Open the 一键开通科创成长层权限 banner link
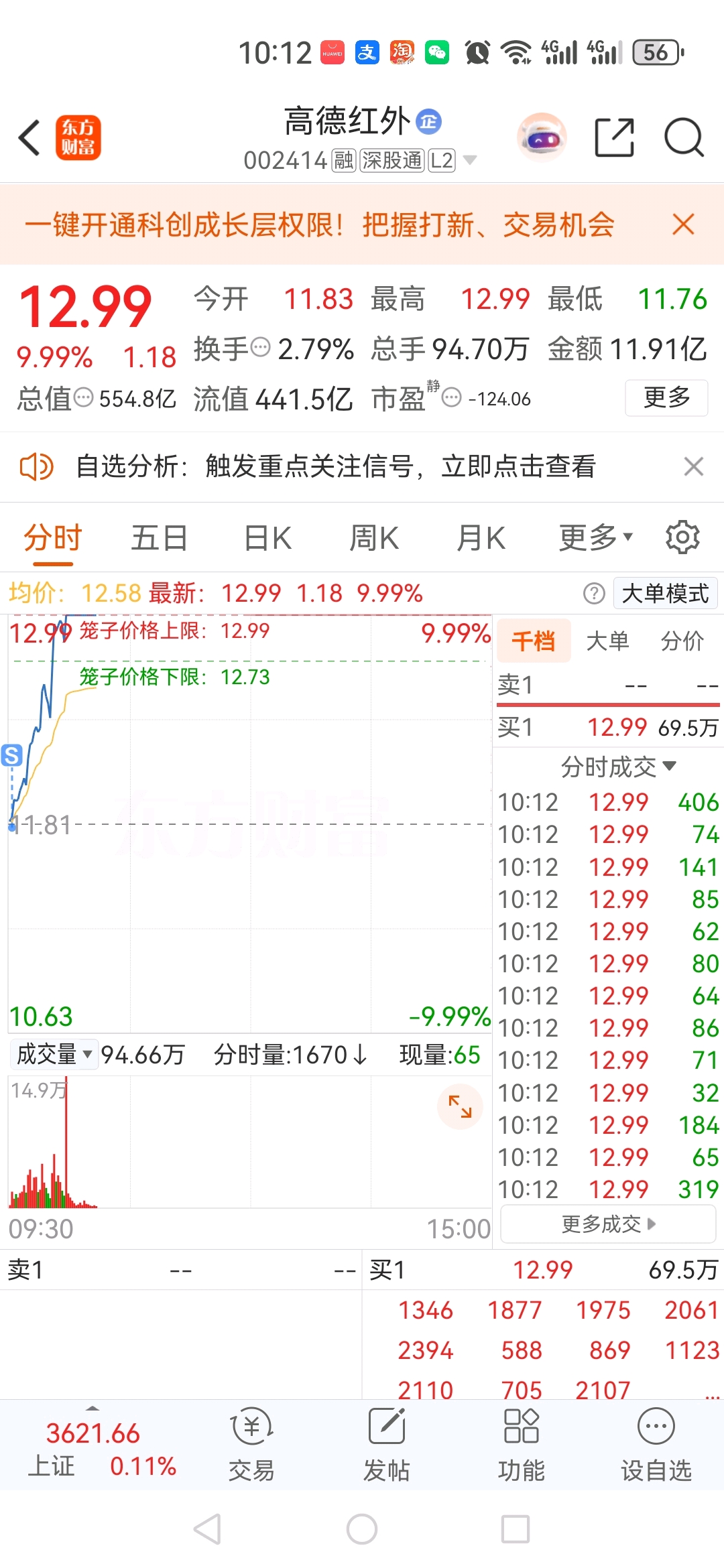Image resolution: width=724 pixels, height=1568 pixels. (319, 224)
